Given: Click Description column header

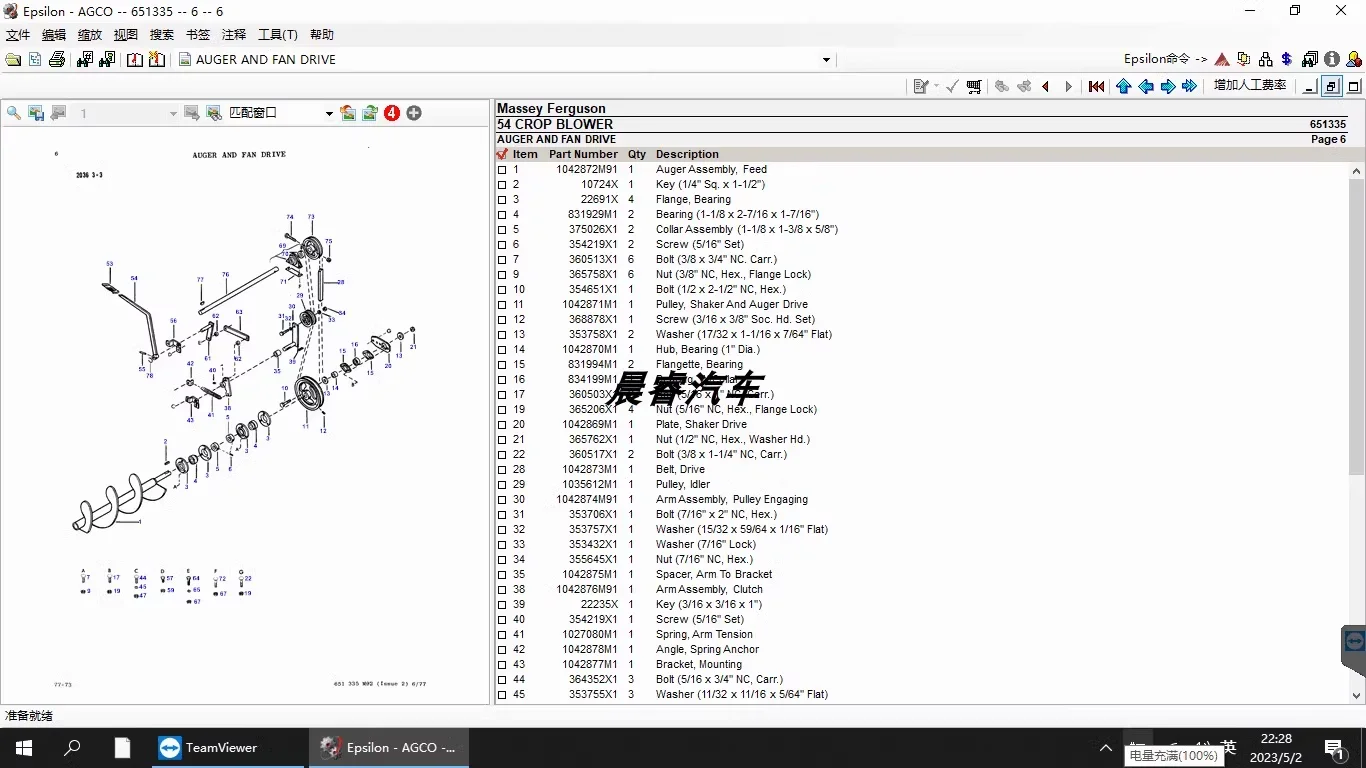Looking at the screenshot, I should (x=687, y=155).
